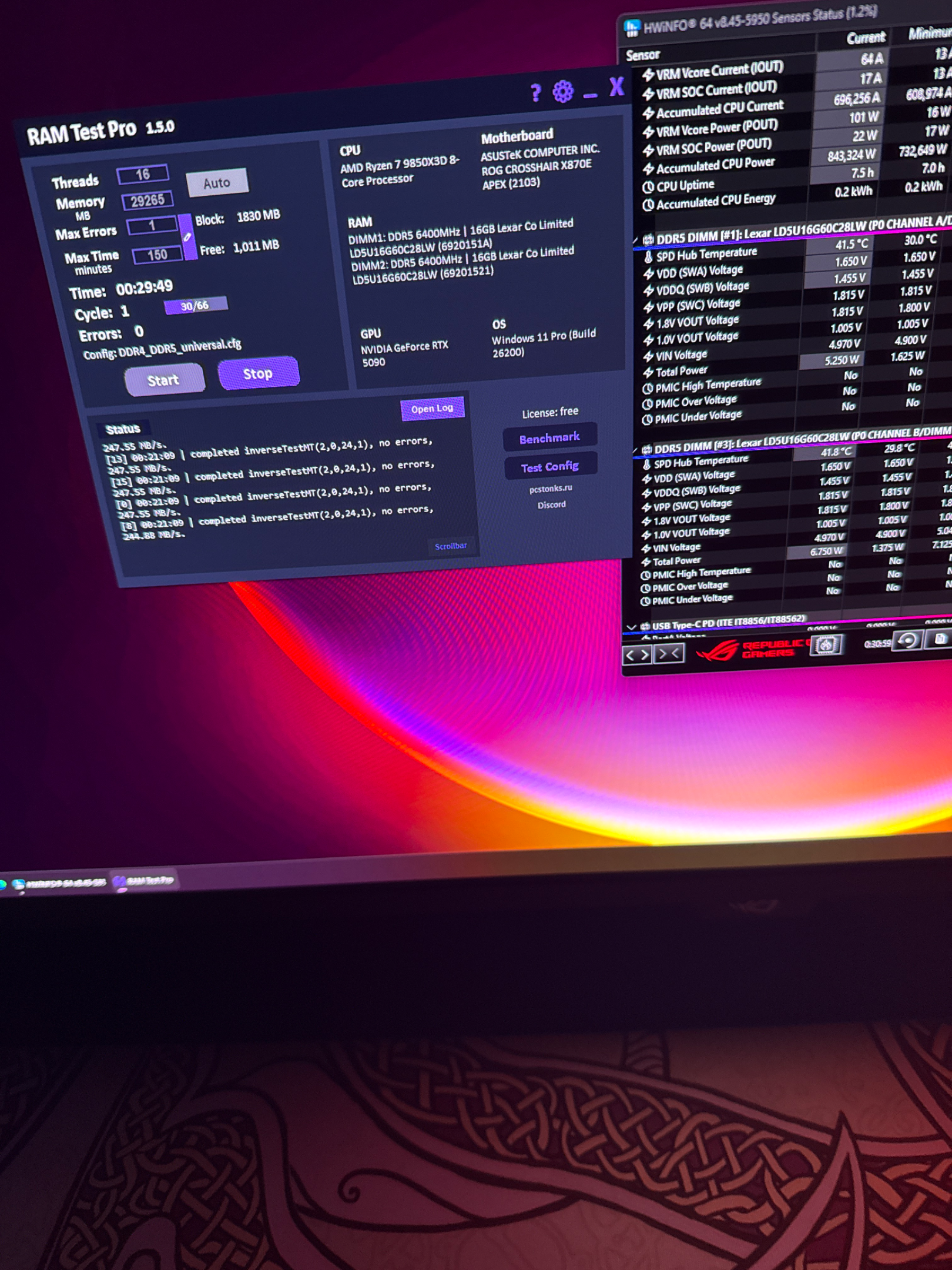Click the 41.5 °C current temperature value
Image resolution: width=952 pixels, height=1270 pixels.
coord(852,244)
